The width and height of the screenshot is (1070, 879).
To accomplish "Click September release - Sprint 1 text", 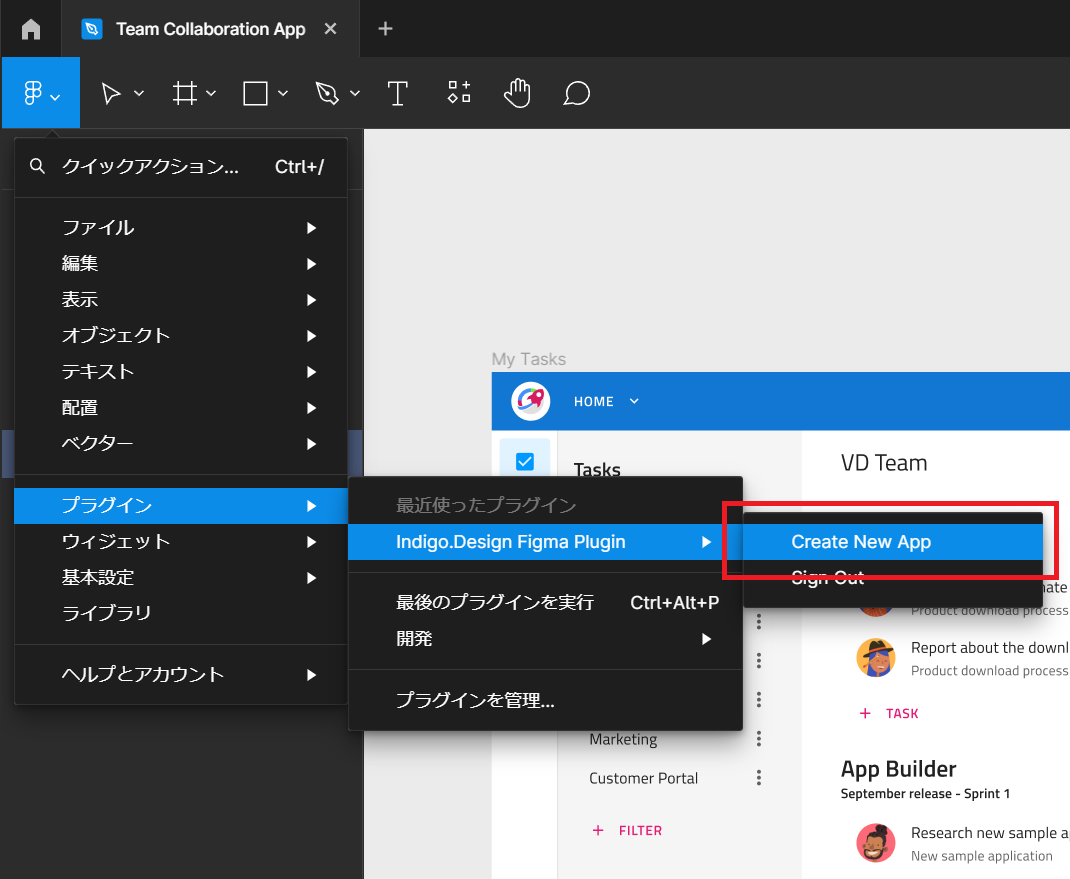I will (x=925, y=794).
